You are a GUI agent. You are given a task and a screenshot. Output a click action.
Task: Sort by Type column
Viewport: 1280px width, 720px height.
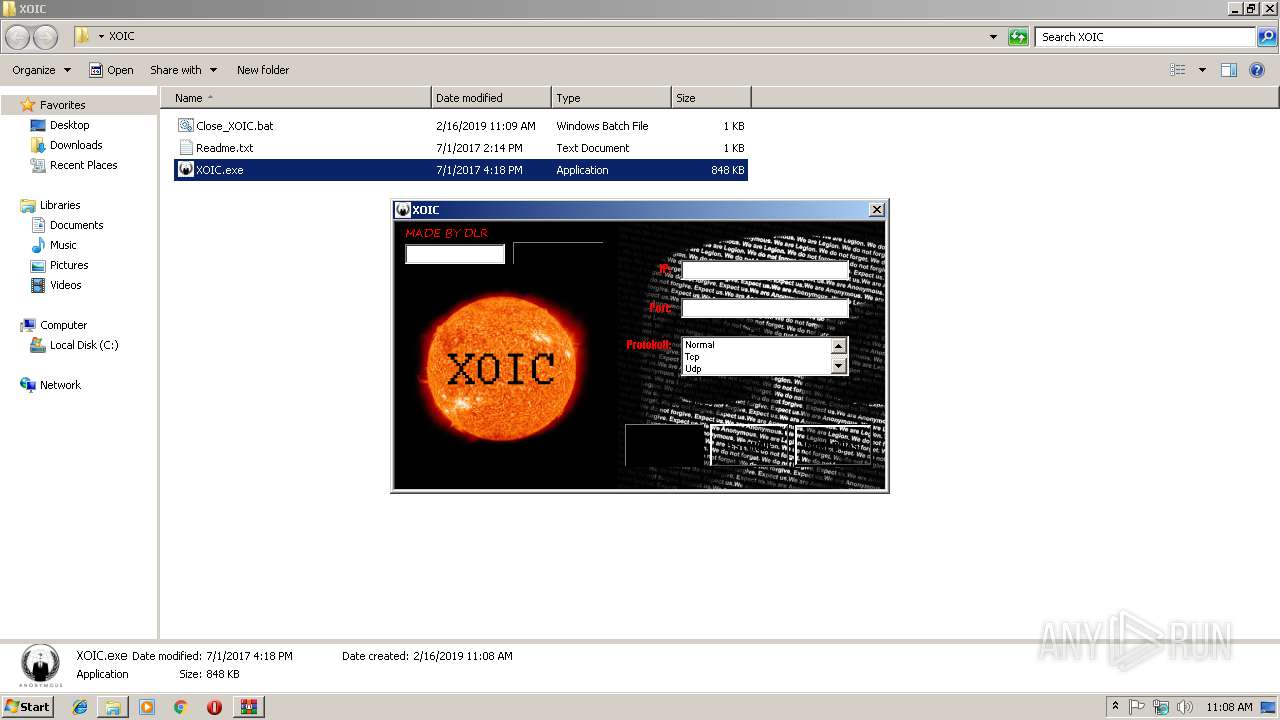point(611,98)
